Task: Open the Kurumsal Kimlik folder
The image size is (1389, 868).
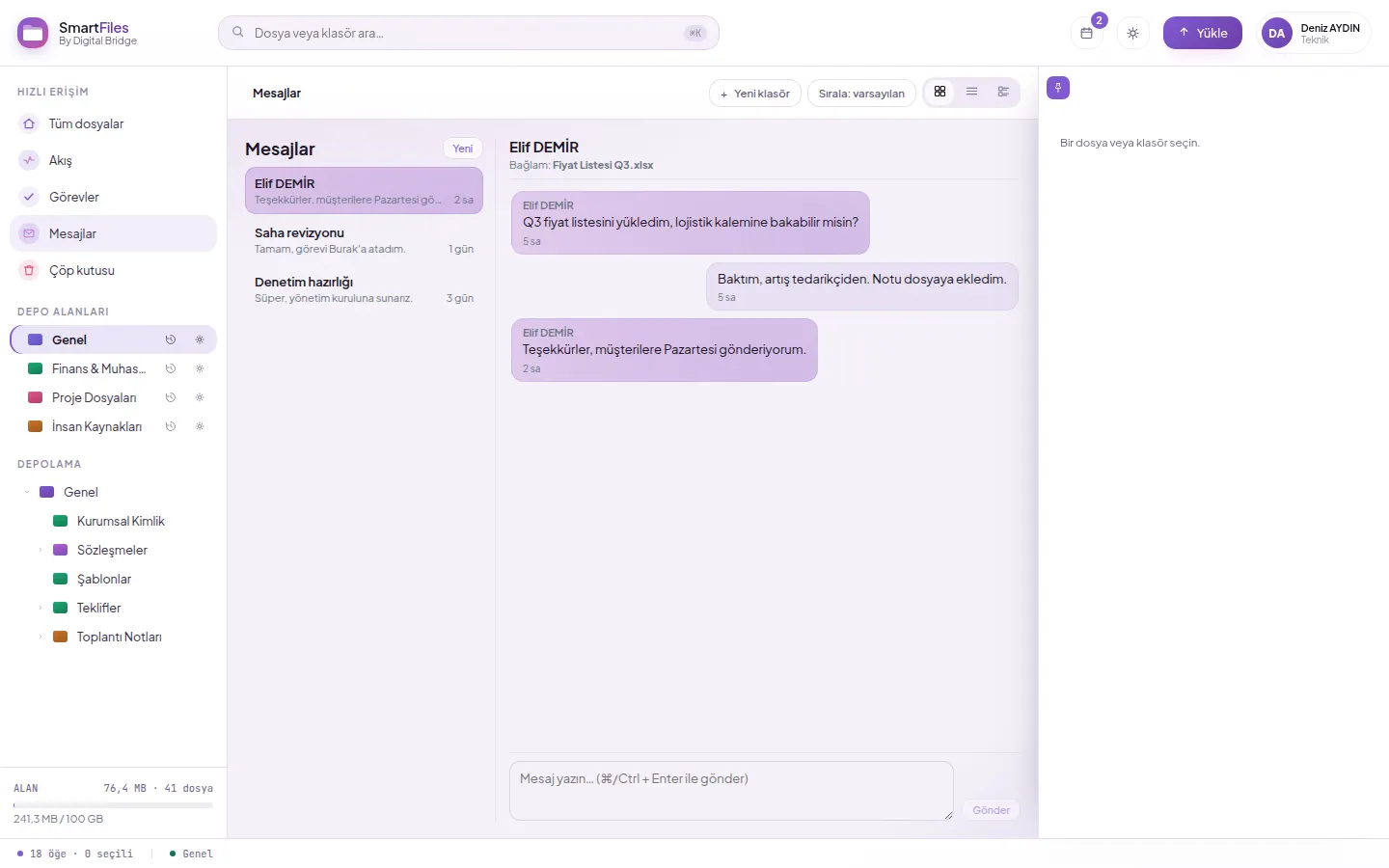Action: tap(121, 521)
